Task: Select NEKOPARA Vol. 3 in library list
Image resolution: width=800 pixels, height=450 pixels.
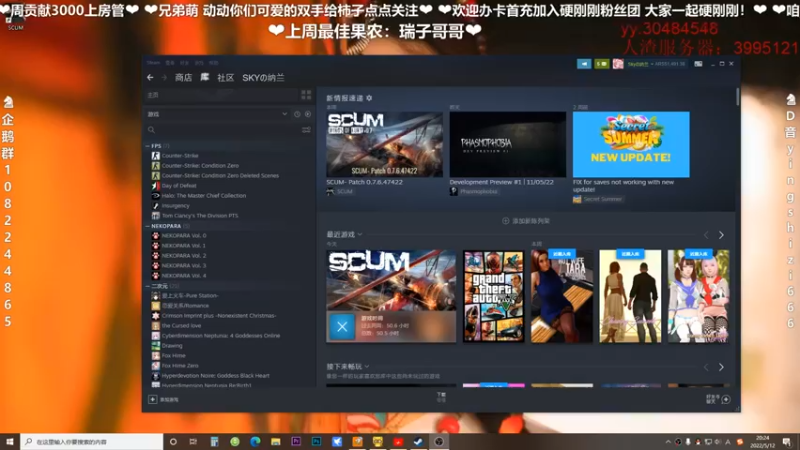Action: click(x=184, y=266)
